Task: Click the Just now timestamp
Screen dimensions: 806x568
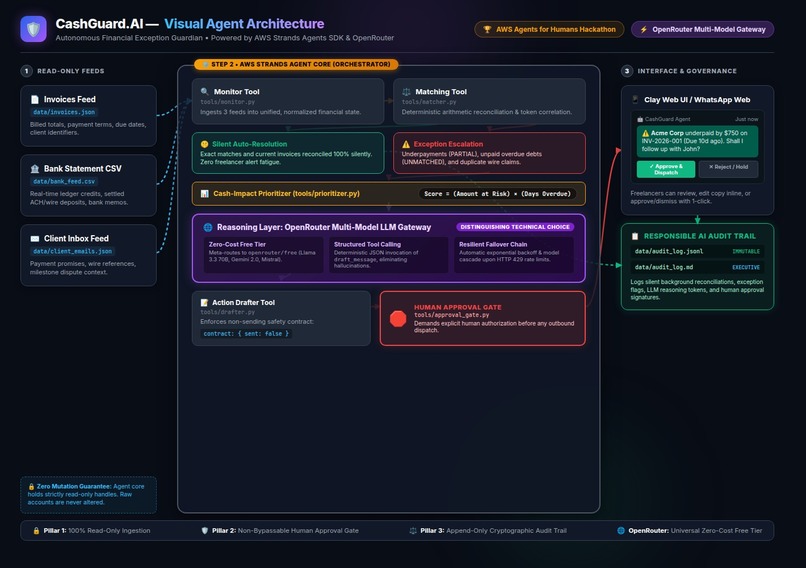Action: 746,119
